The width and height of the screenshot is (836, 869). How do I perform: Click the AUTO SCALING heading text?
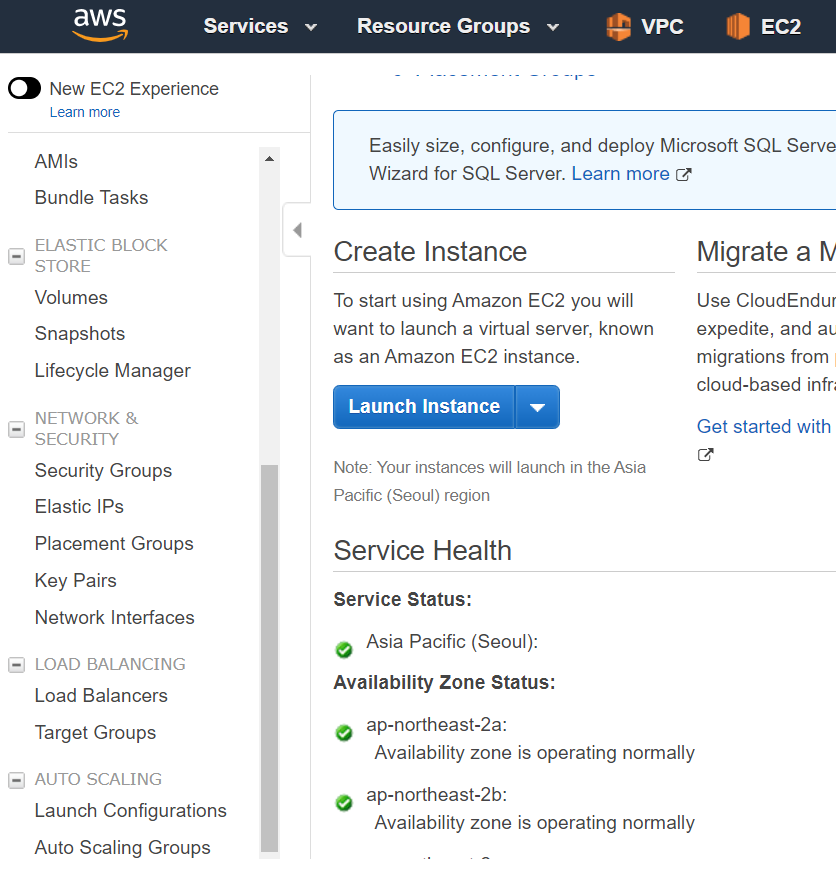pyautogui.click(x=98, y=779)
